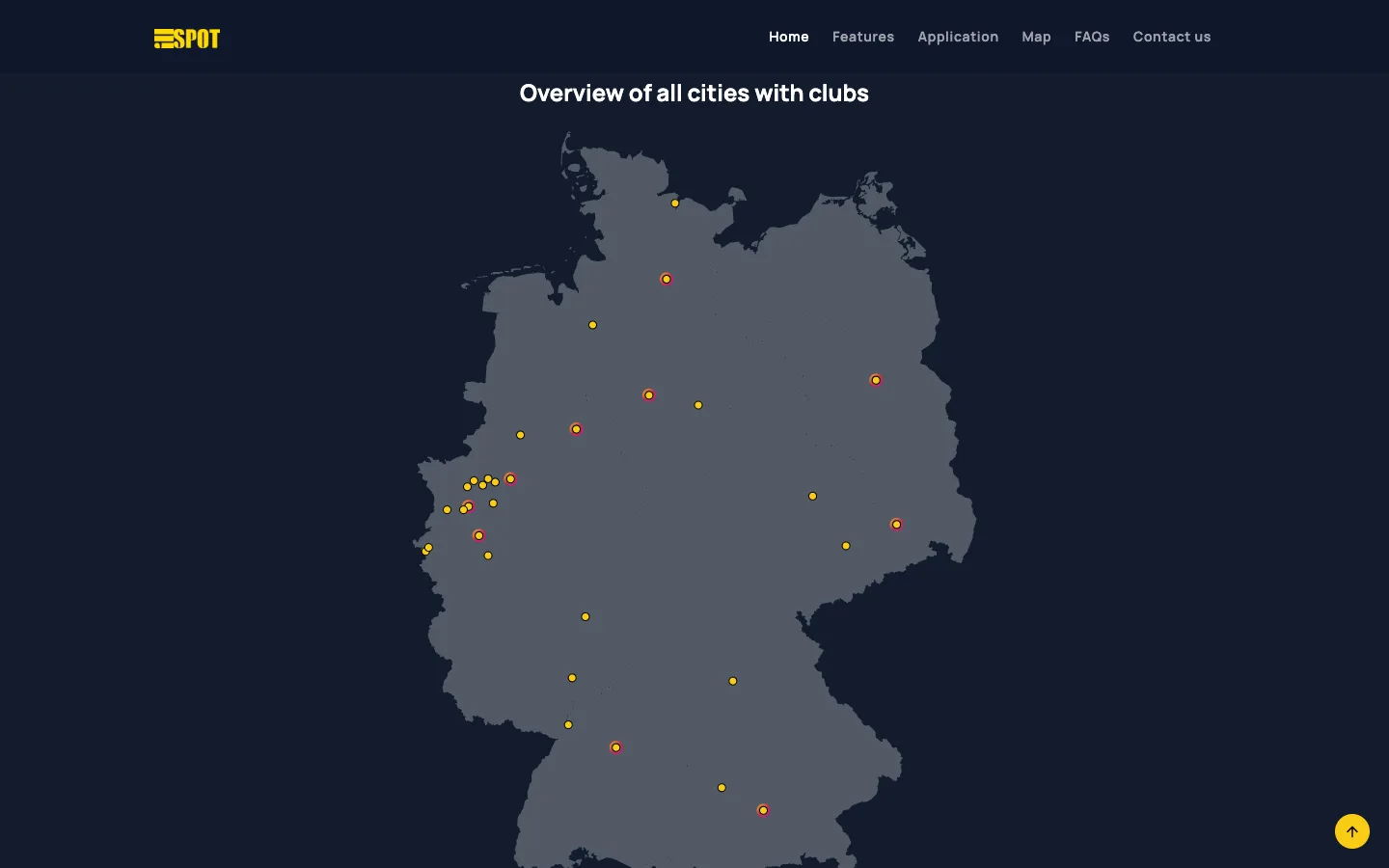Click the Leipzig city dot
Image resolution: width=1389 pixels, height=868 pixels.
pyautogui.click(x=812, y=496)
